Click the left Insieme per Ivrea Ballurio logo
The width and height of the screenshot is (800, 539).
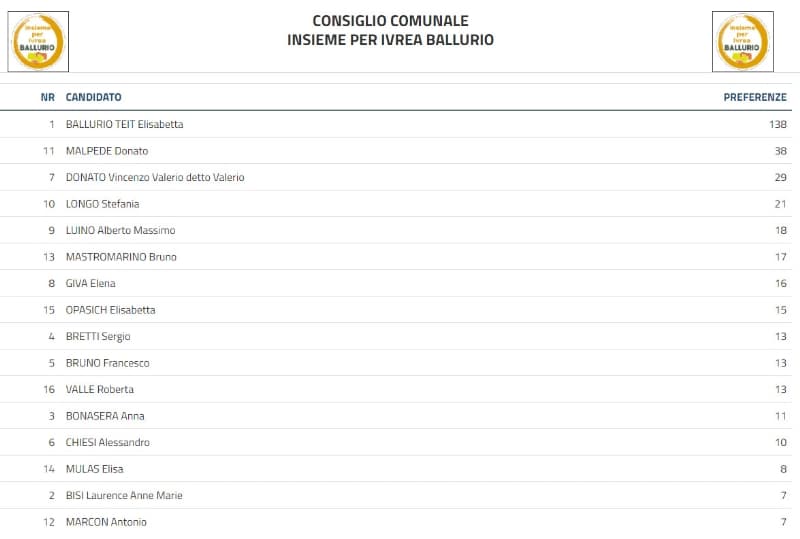[x=38, y=41]
